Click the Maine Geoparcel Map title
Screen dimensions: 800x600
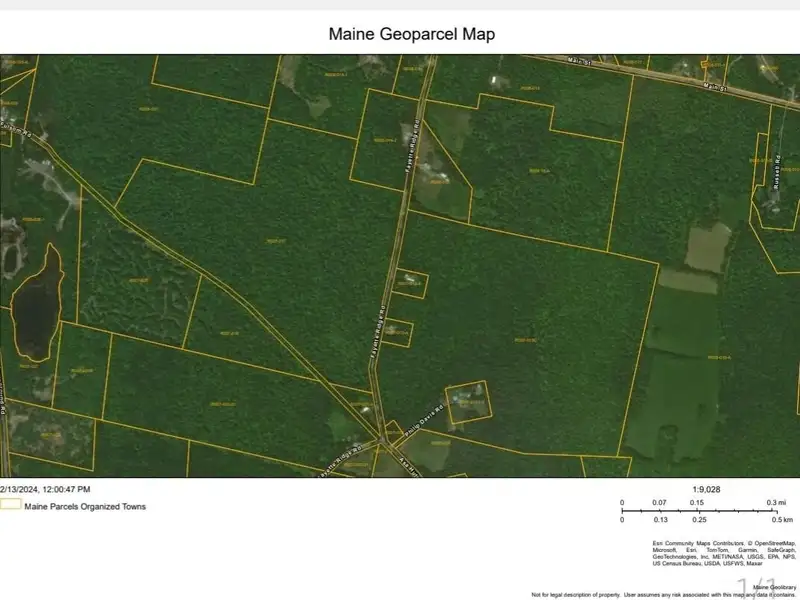411,34
